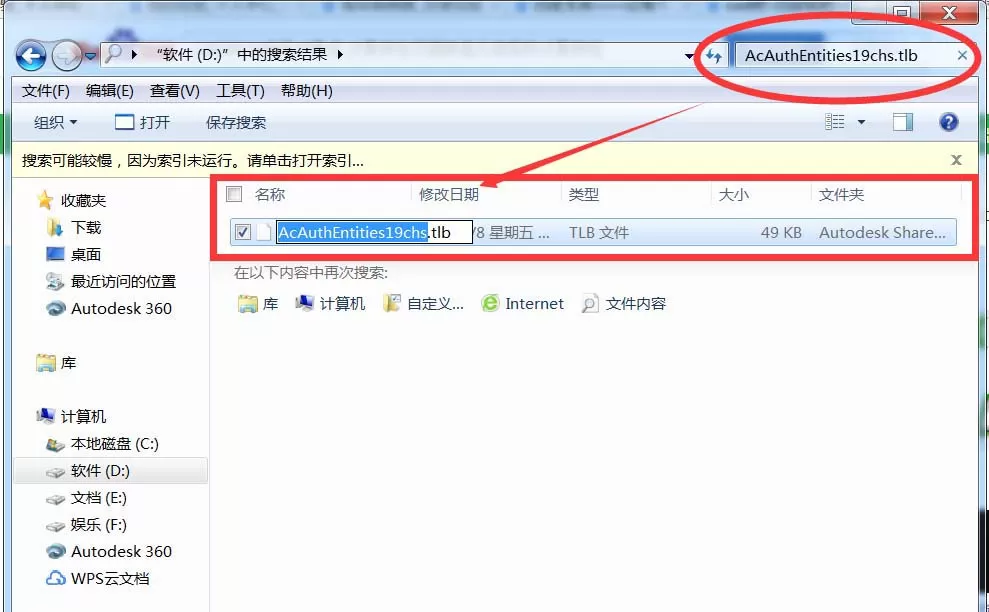This screenshot has width=989, height=612.
Task: Open the address bar history dropdown
Action: (689, 56)
